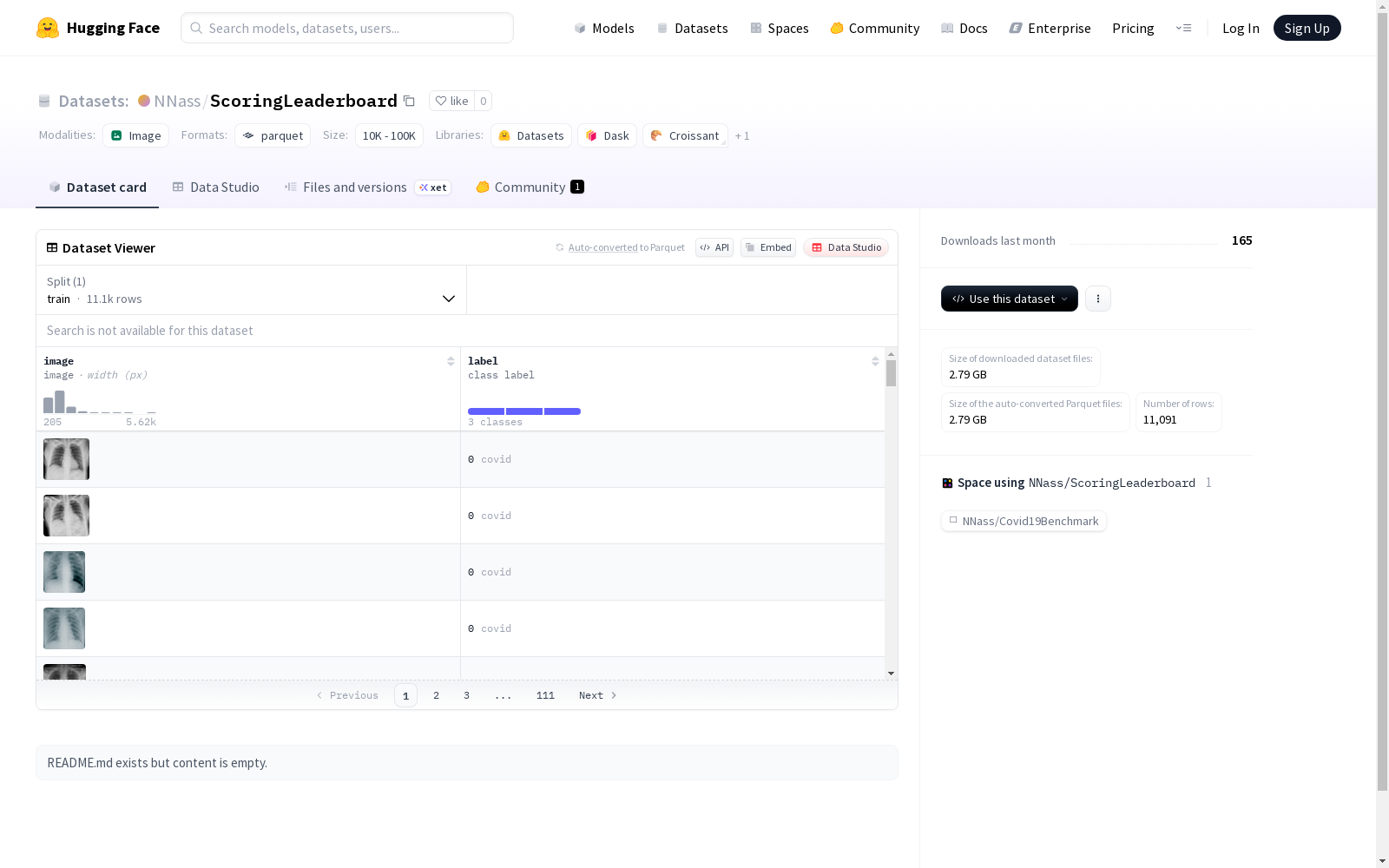The height and width of the screenshot is (868, 1389).
Task: Open the Enterprise page
Action: click(1050, 28)
